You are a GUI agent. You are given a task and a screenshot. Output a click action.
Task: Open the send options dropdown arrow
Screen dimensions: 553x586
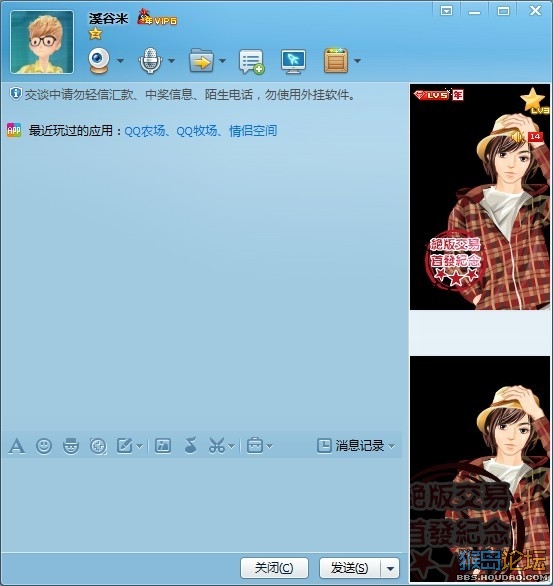tap(390, 568)
